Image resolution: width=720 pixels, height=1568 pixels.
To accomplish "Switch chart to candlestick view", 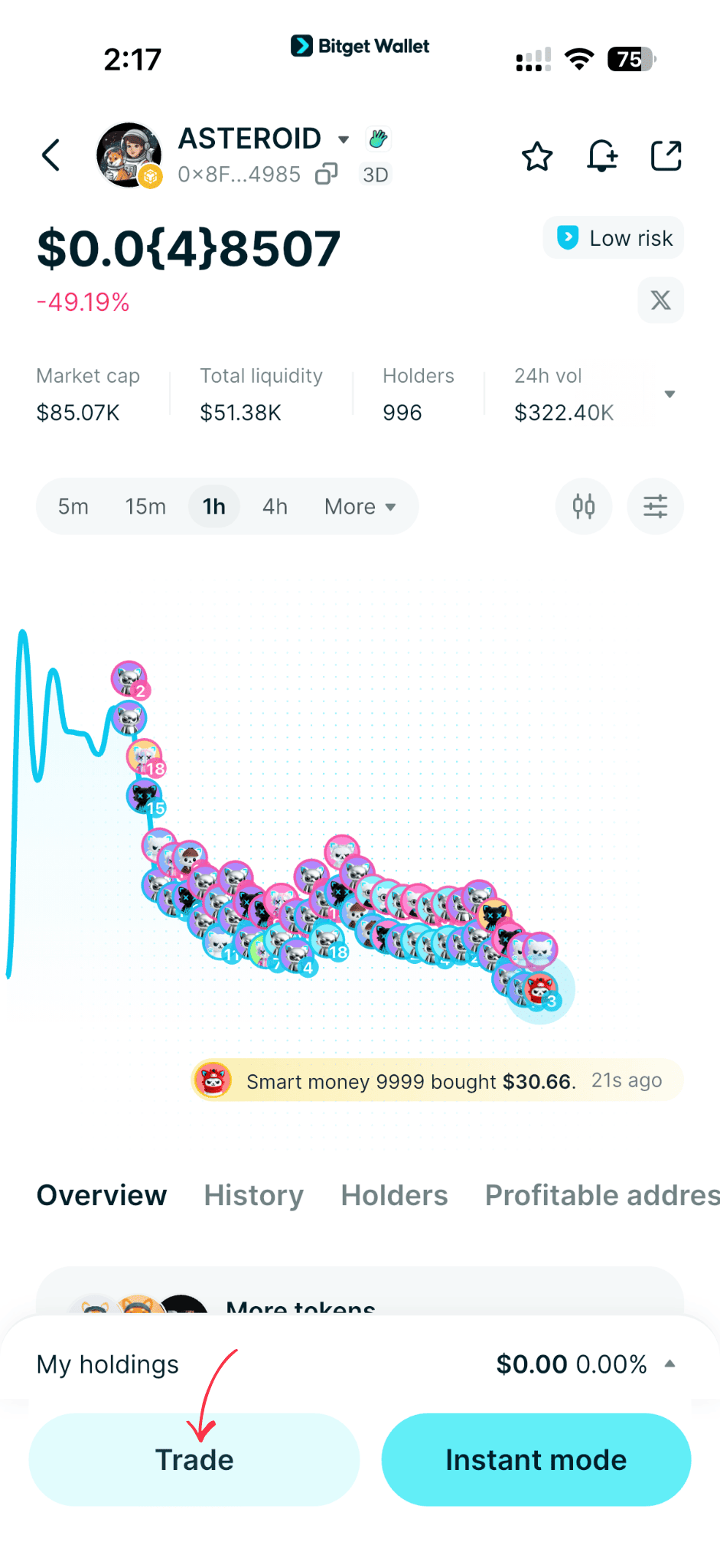I will 583,506.
